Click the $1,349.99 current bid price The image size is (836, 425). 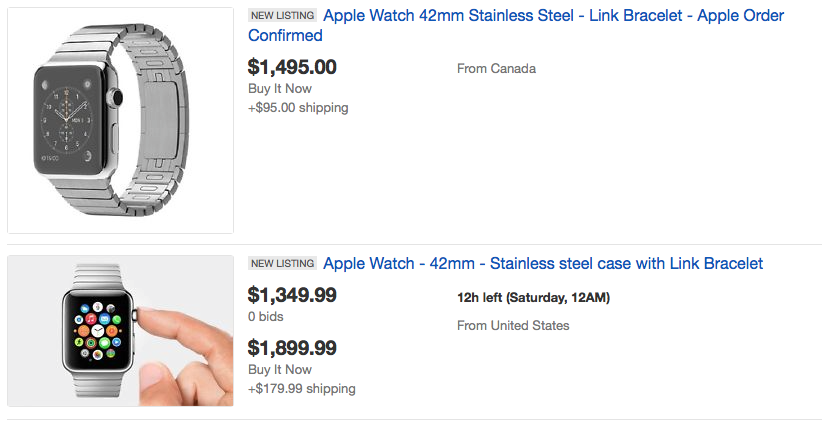tap(292, 295)
